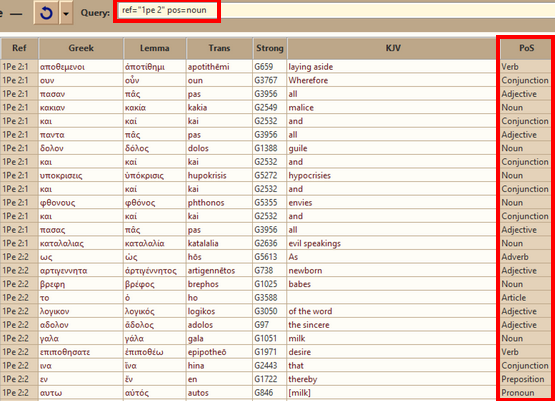Sort by the Strong column header
555x401 pixels.
tap(270, 48)
